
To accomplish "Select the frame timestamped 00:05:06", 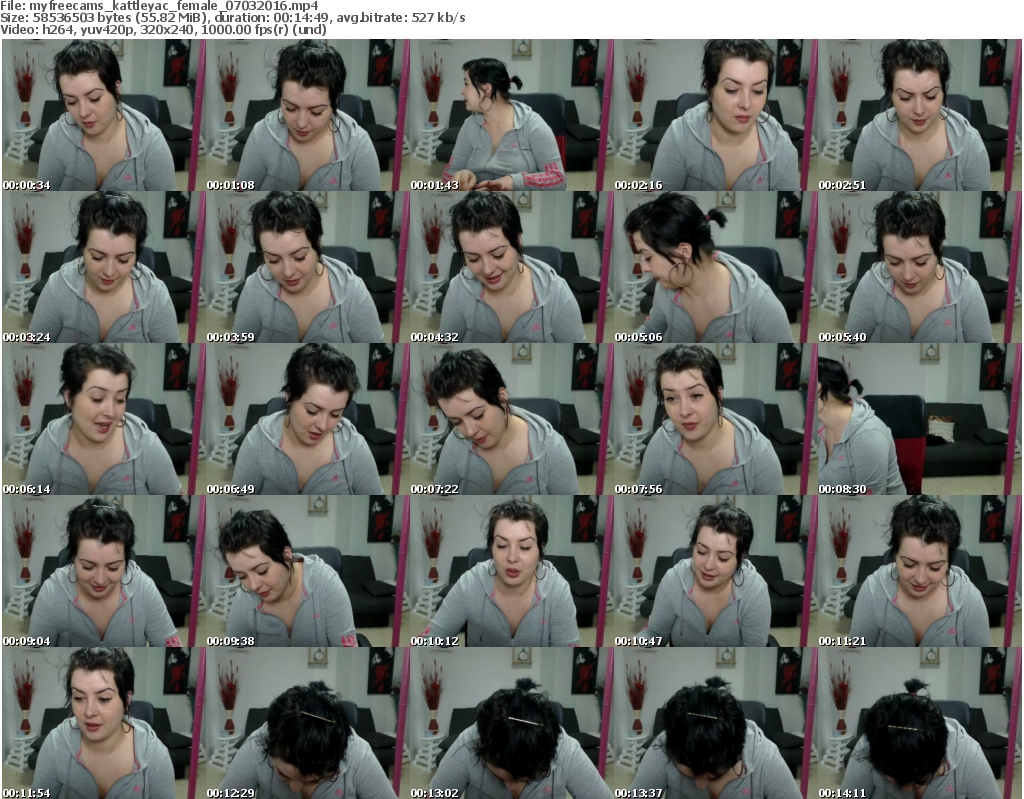I will (714, 268).
